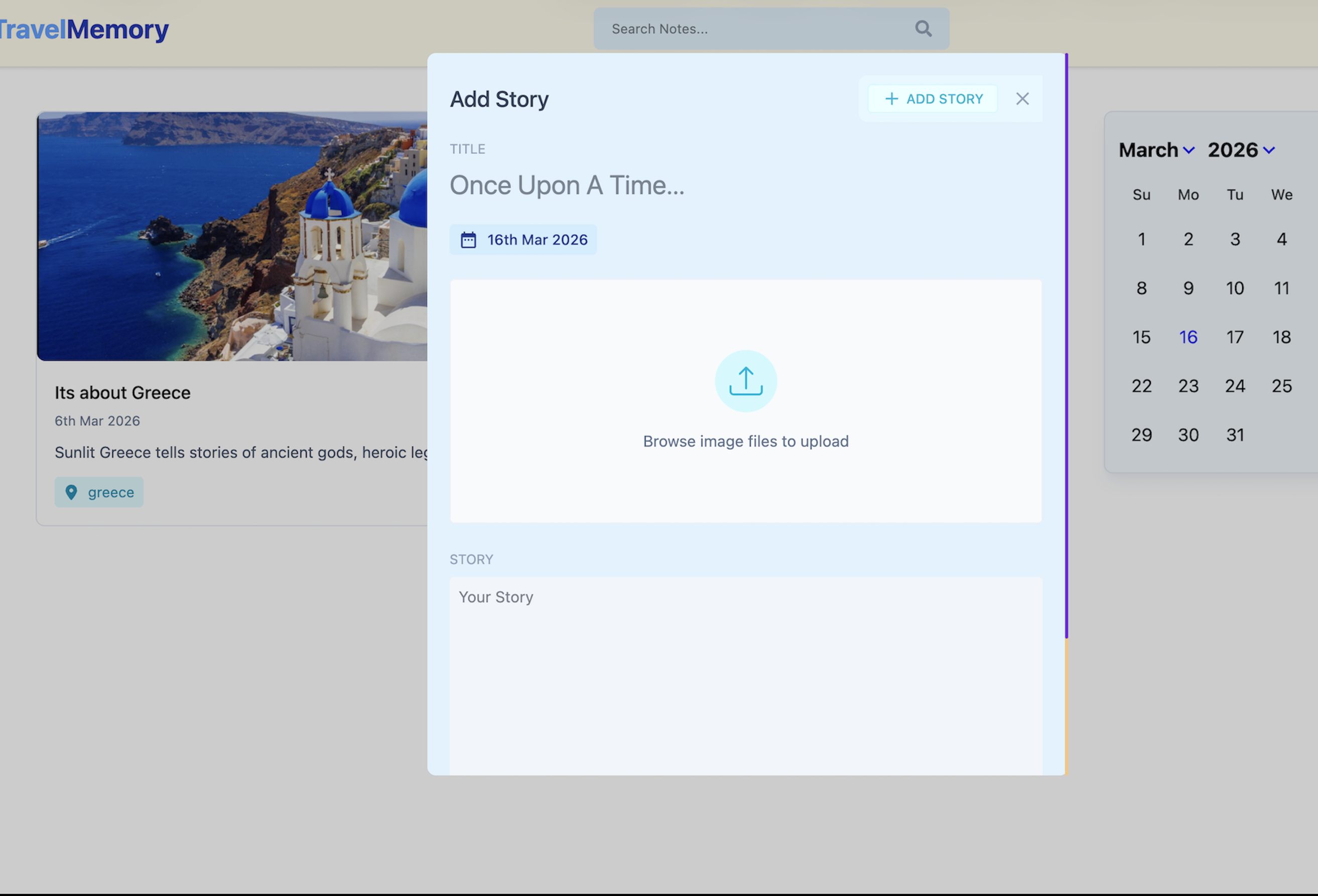Viewport: 1318px width, 896px height.
Task: Select day 15 in the calendar
Action: 1142,337
